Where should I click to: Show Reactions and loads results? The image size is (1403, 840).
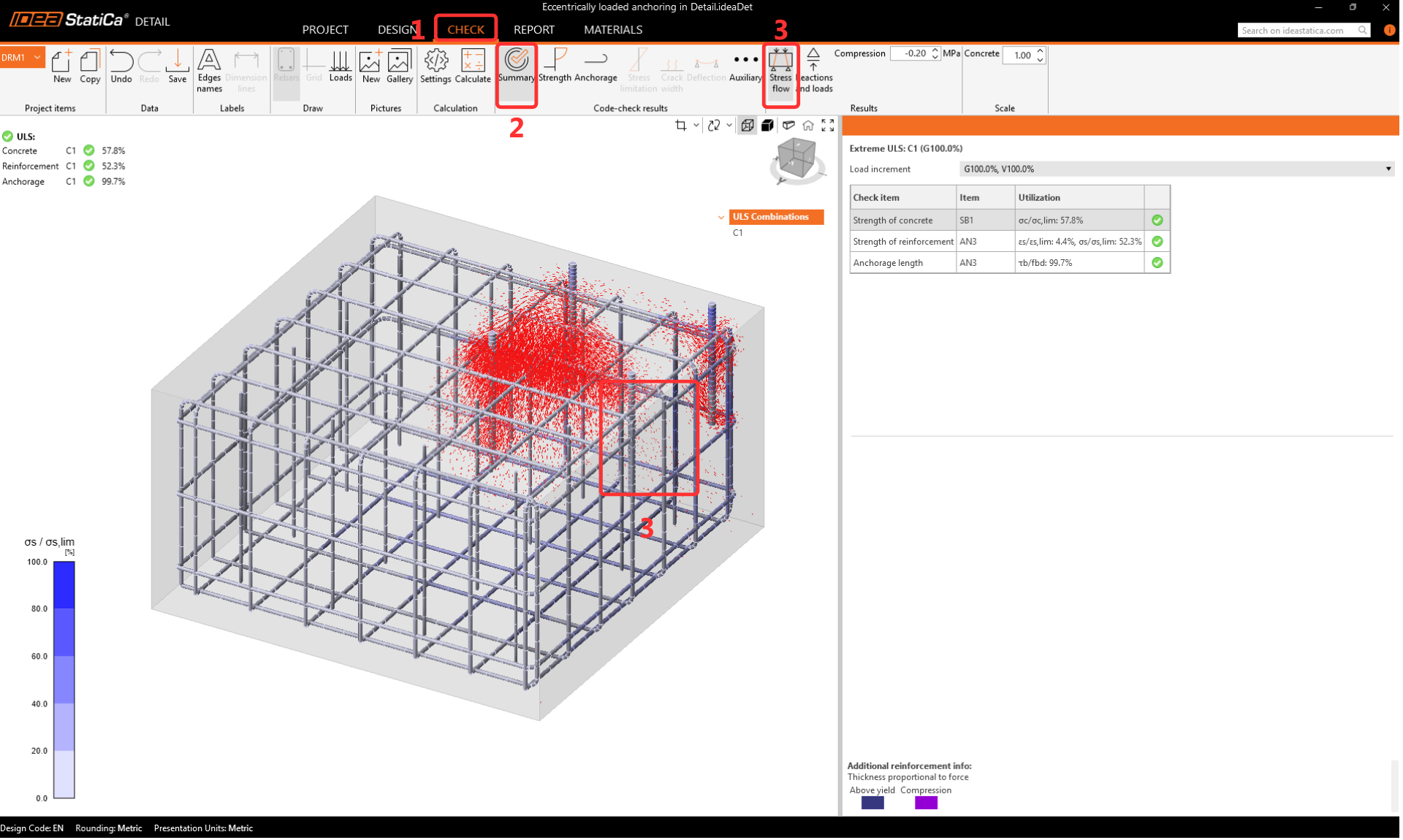click(814, 70)
